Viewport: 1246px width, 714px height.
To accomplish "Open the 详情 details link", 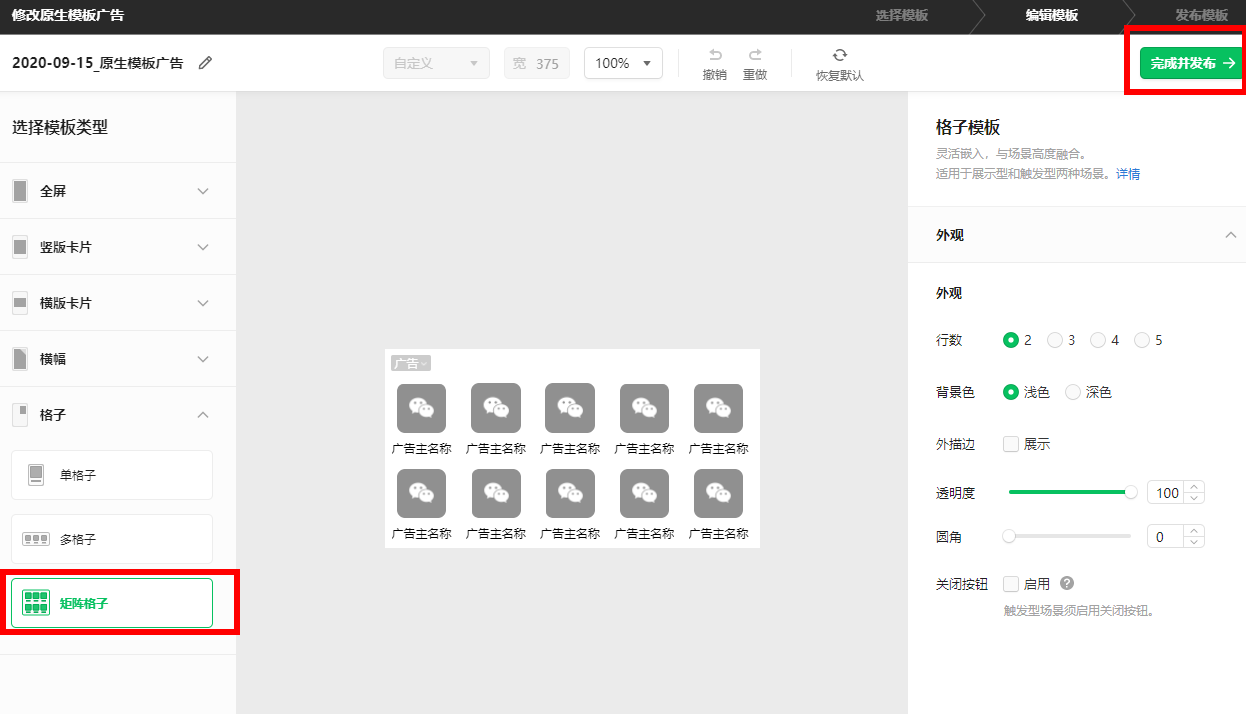I will click(1128, 174).
